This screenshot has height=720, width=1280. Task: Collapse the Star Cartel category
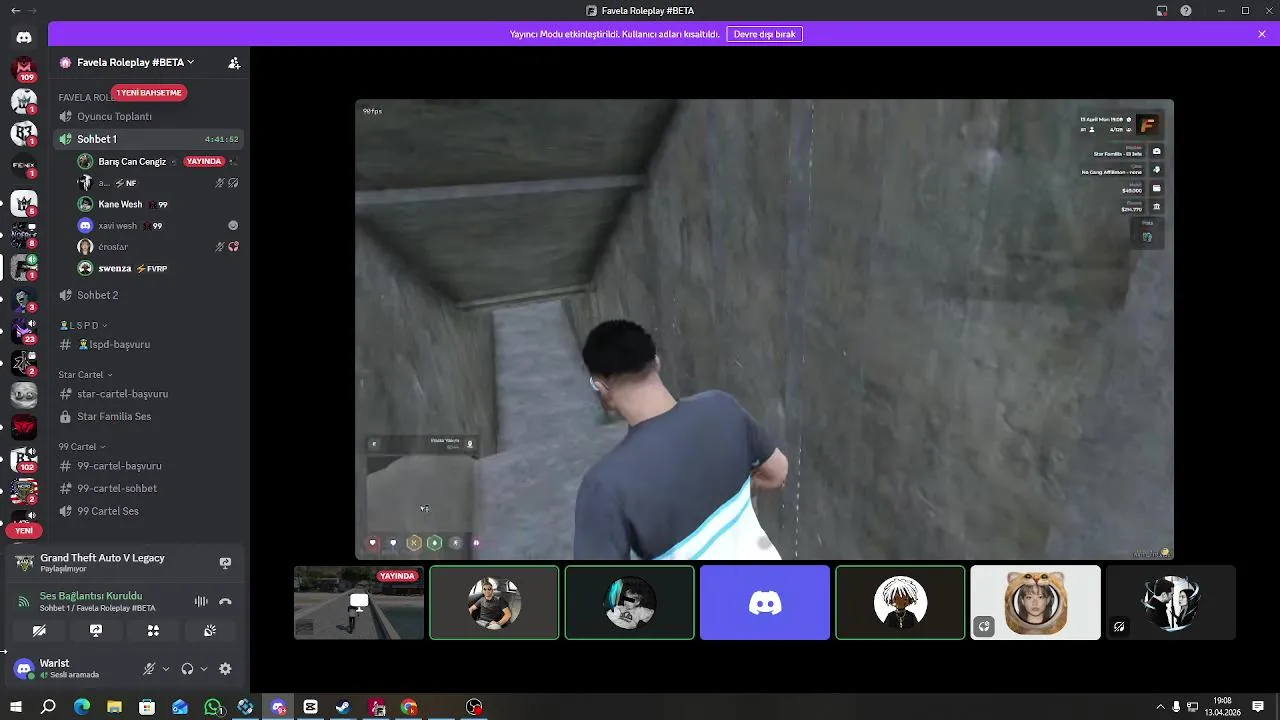click(85, 374)
